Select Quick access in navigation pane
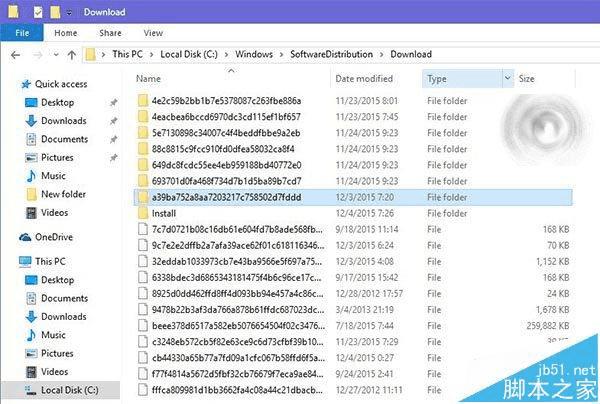Screen dimensions: 600x404 [x=61, y=84]
